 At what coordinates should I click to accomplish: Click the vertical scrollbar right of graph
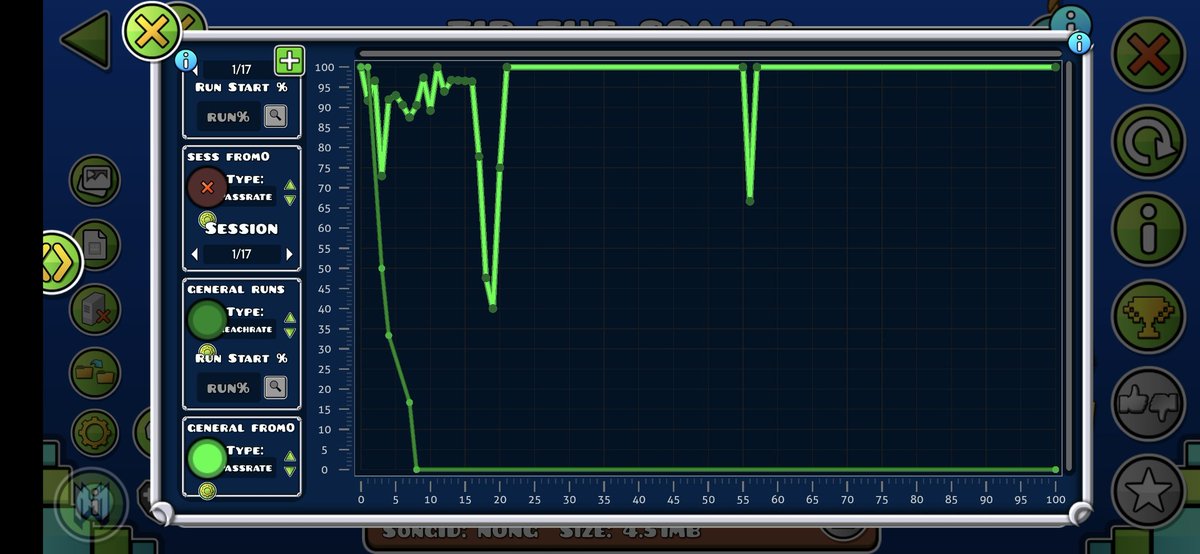click(x=1068, y=266)
